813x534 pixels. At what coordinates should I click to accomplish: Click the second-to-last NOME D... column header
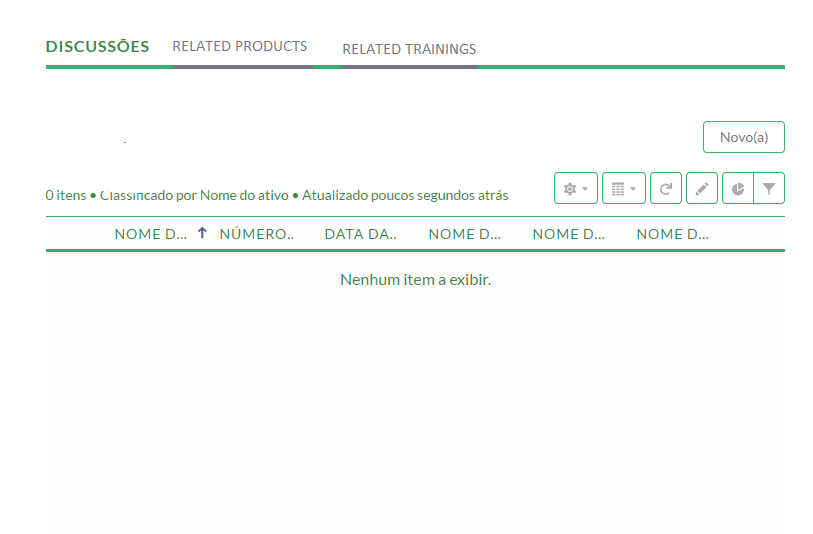coord(569,234)
